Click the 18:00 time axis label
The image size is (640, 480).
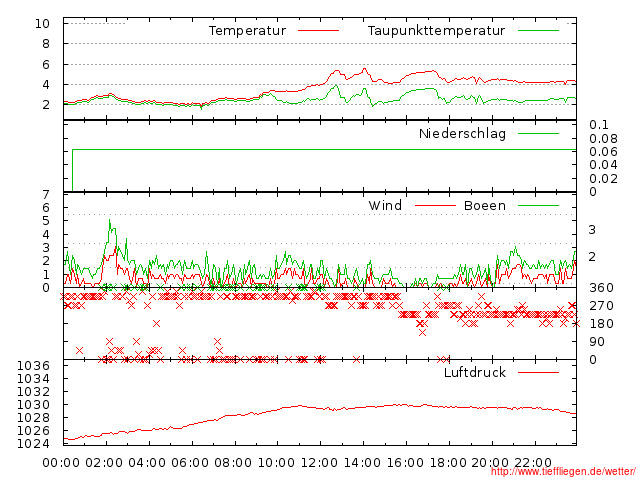448,463
